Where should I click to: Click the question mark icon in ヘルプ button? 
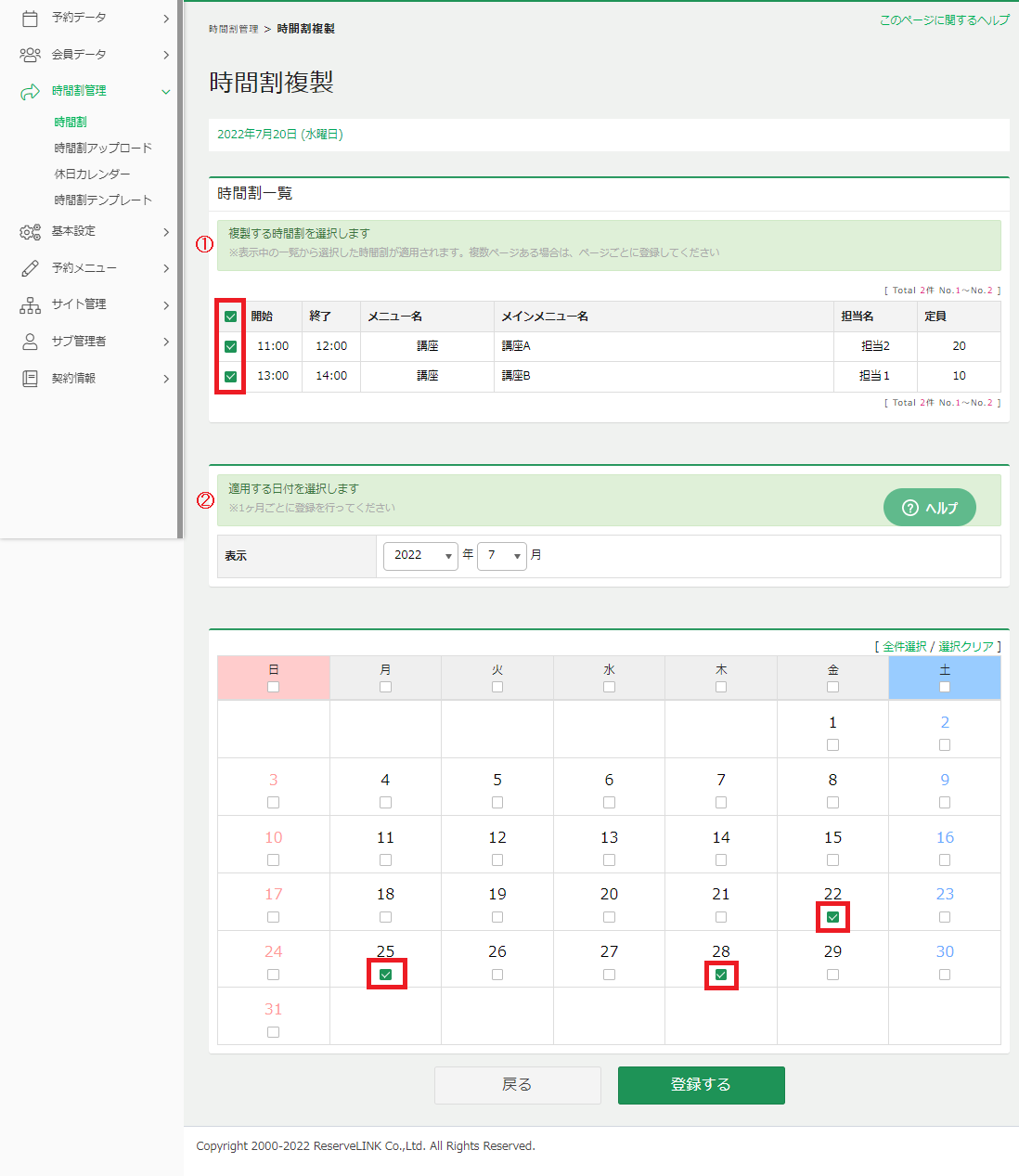910,508
